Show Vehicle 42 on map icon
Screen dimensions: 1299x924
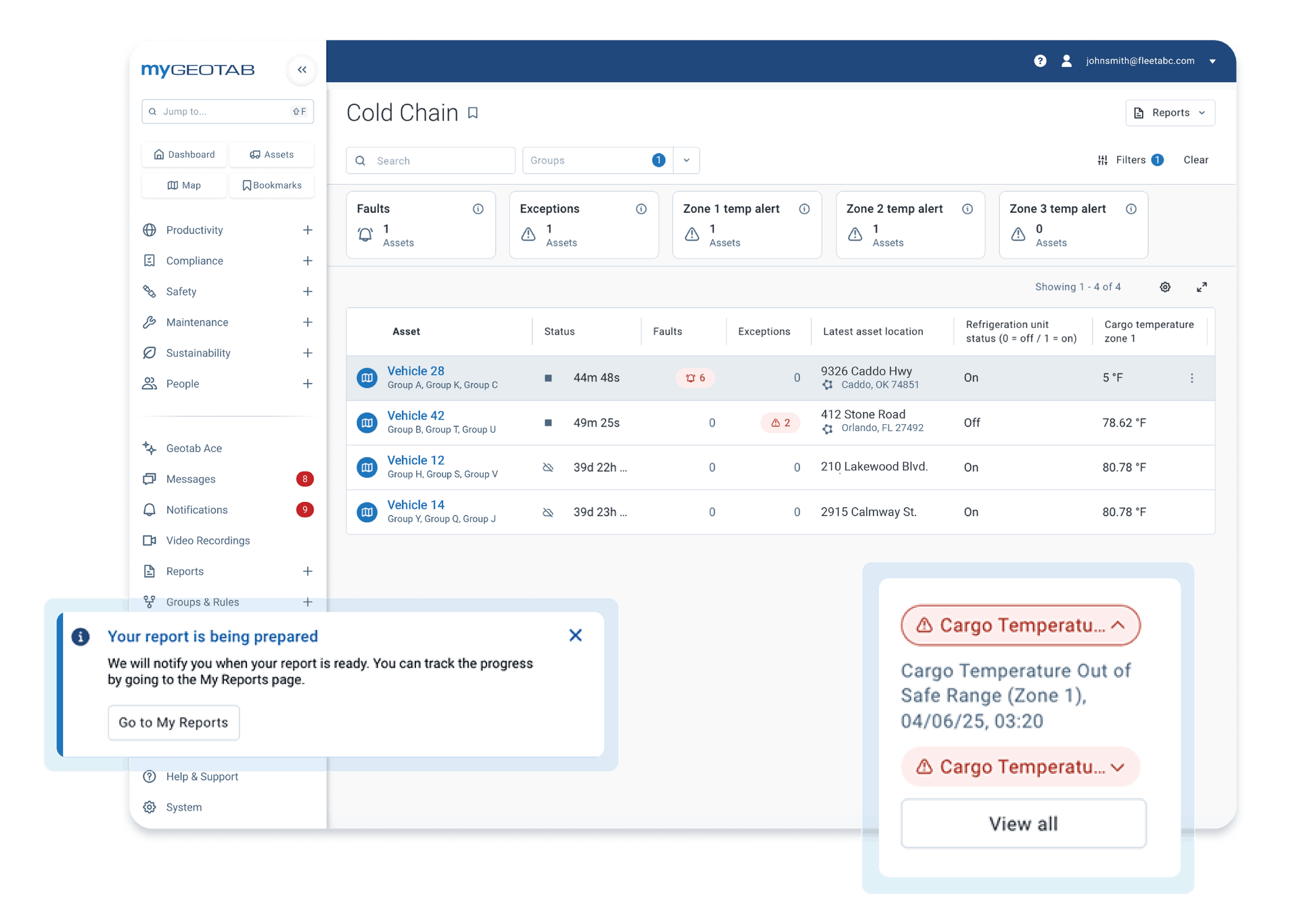pos(367,423)
